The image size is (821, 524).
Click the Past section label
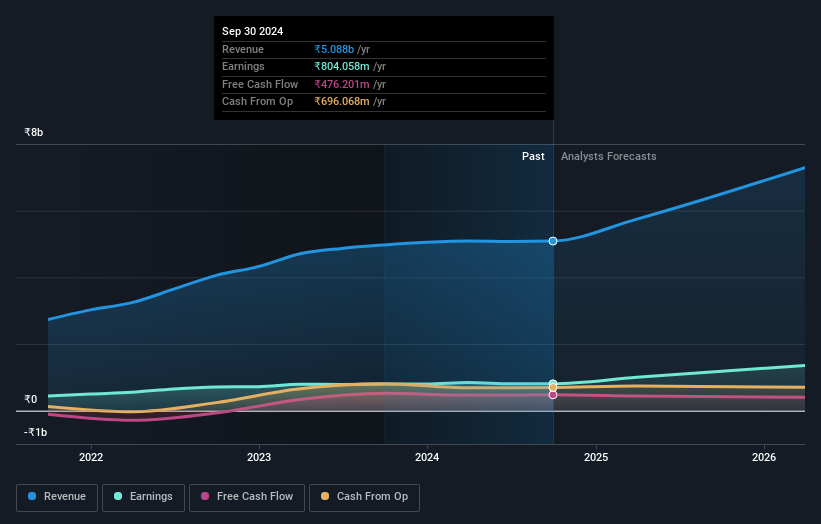533,157
